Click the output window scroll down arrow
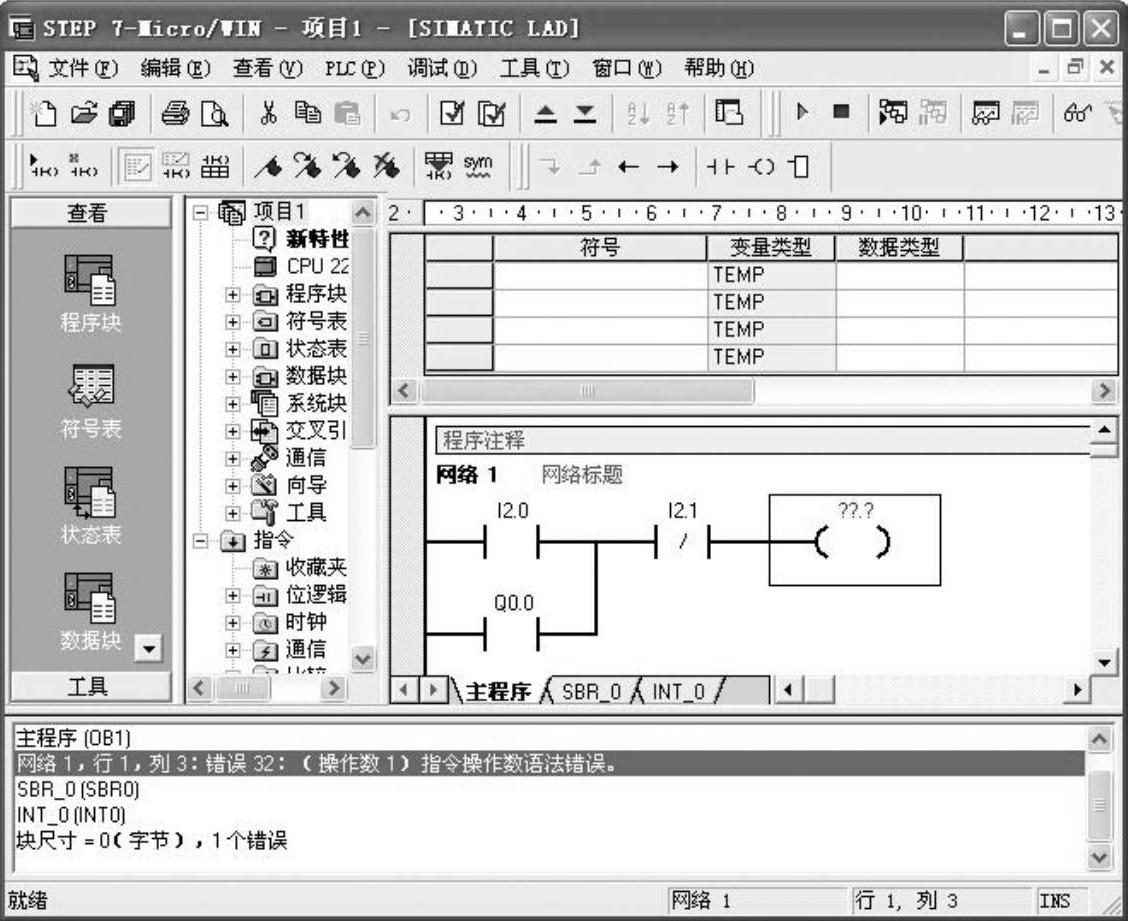The image size is (1128, 921). (1099, 858)
